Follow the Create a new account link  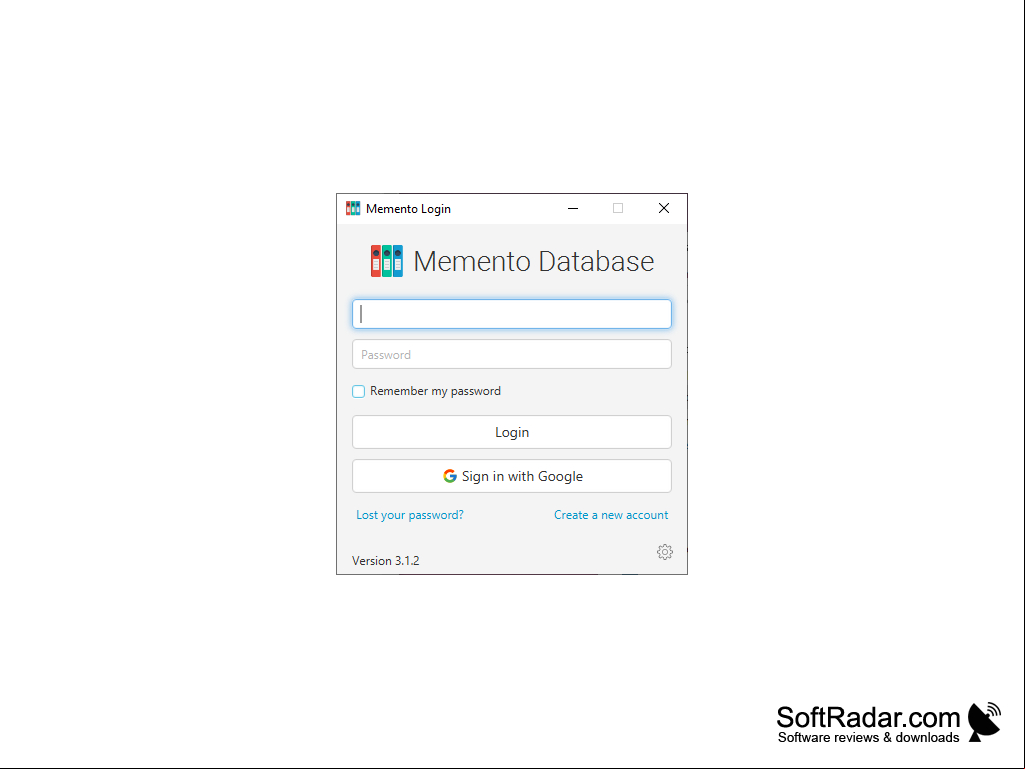coord(611,515)
